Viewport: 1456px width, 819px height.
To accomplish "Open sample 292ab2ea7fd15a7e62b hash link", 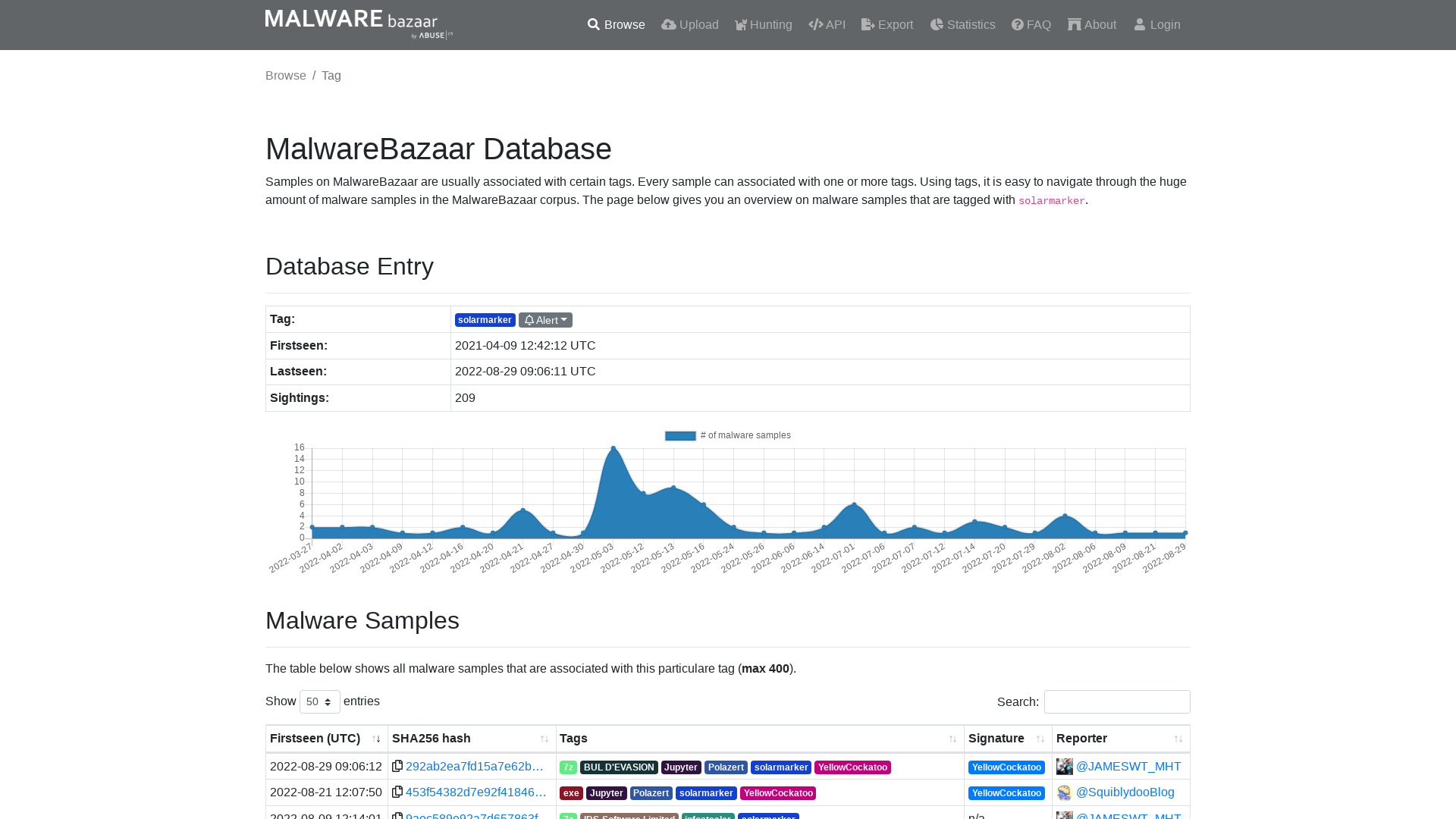I will point(475,766).
